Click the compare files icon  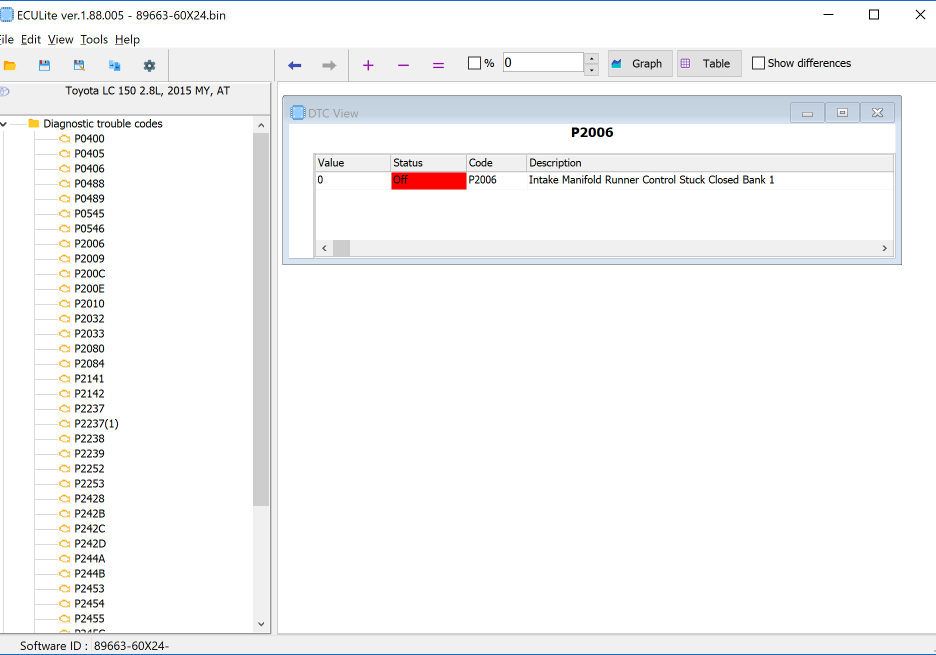pos(114,66)
